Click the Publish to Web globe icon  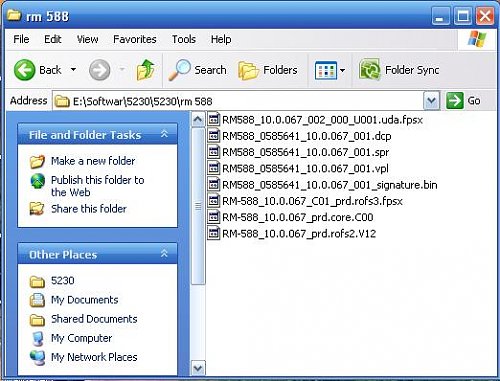coord(38,181)
